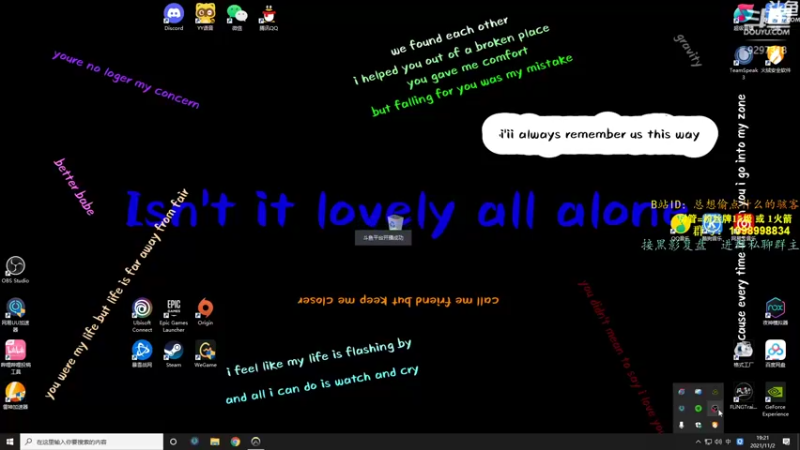Launch the blue Kugou music icon
The width and height of the screenshot is (800, 450).
pos(712,228)
